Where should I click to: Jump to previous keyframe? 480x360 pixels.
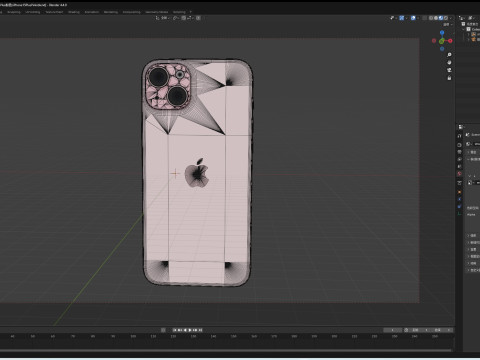180,330
